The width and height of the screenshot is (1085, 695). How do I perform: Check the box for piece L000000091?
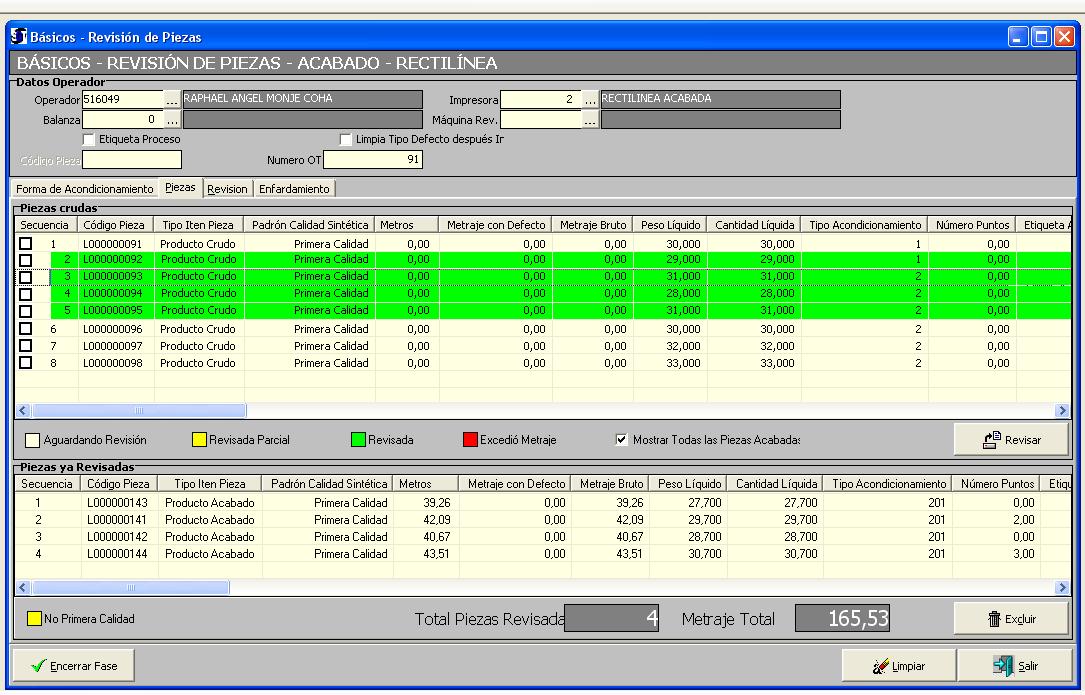(x=25, y=244)
